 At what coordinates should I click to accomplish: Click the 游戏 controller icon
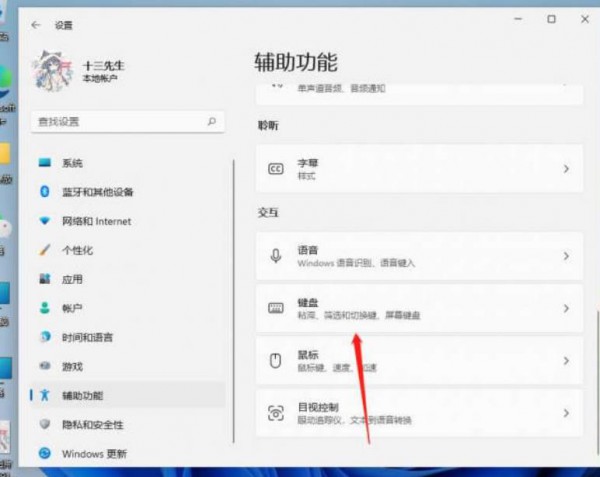point(45,366)
